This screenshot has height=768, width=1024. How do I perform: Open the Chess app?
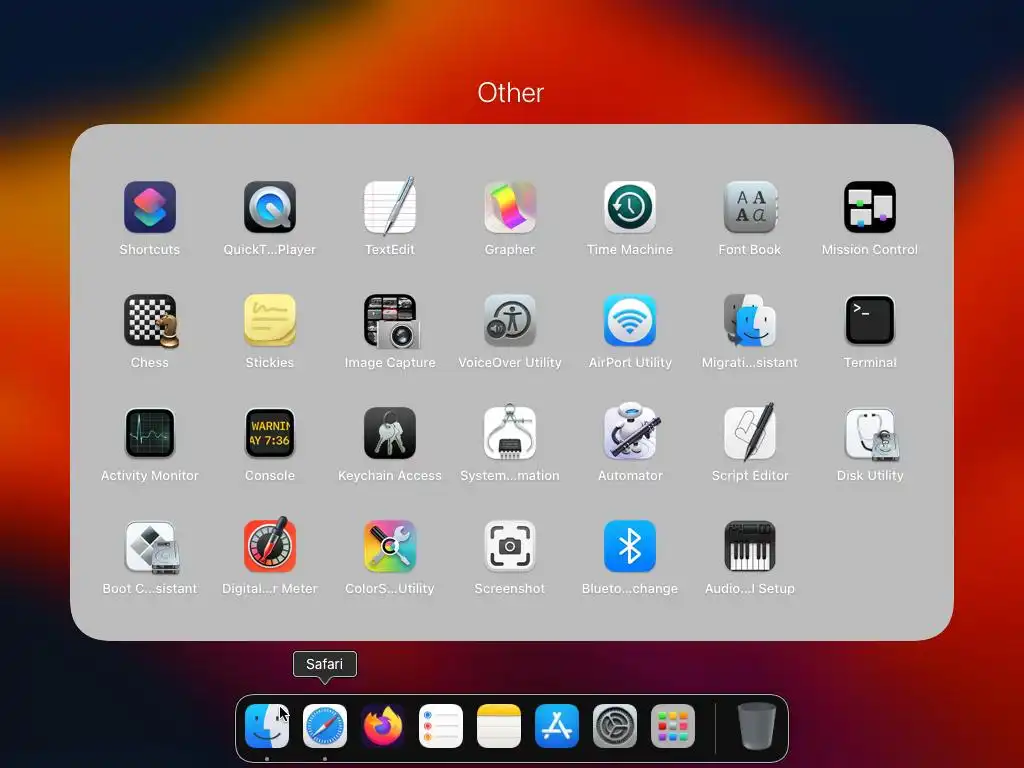pyautogui.click(x=151, y=320)
